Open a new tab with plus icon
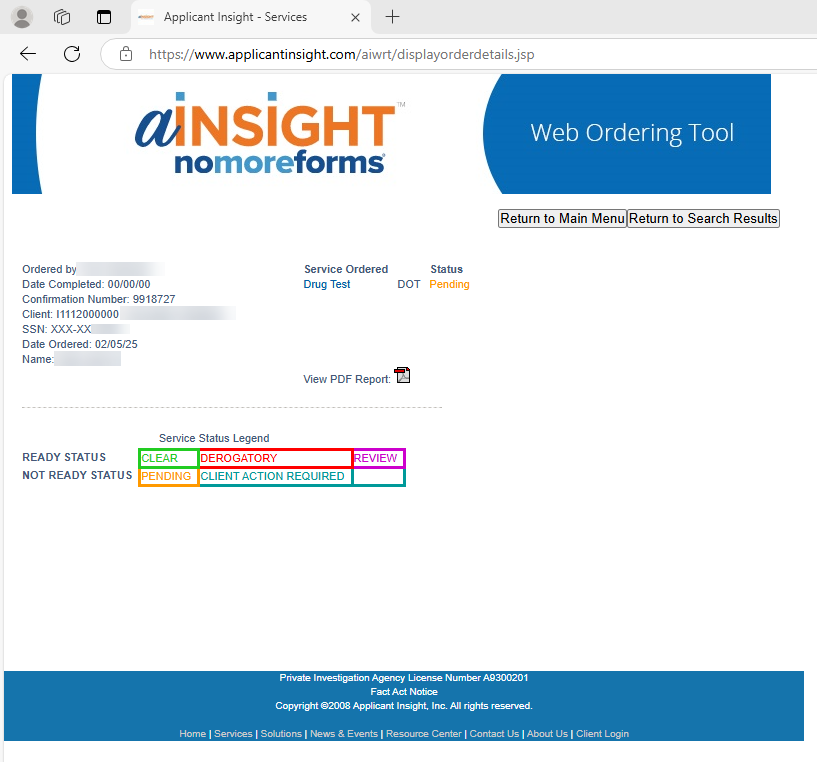 (x=393, y=17)
